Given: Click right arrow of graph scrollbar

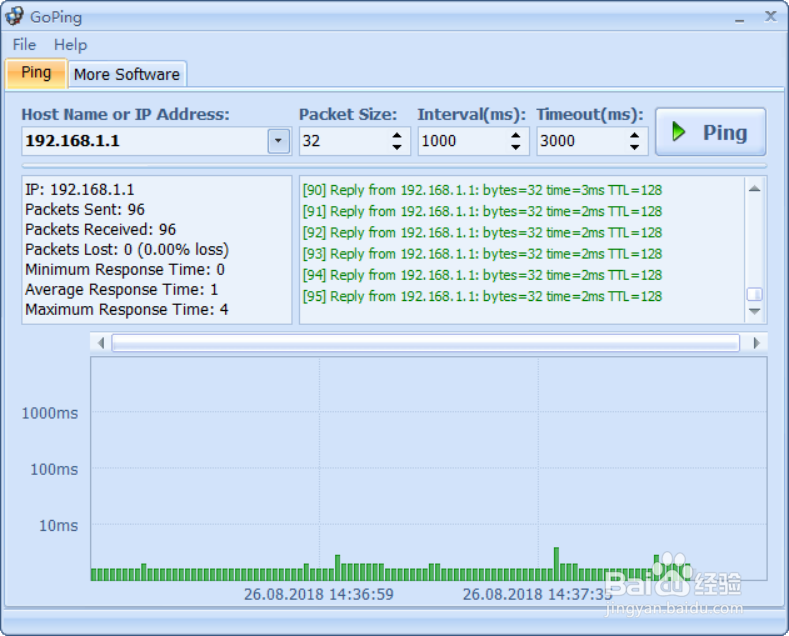Looking at the screenshot, I should tap(756, 343).
